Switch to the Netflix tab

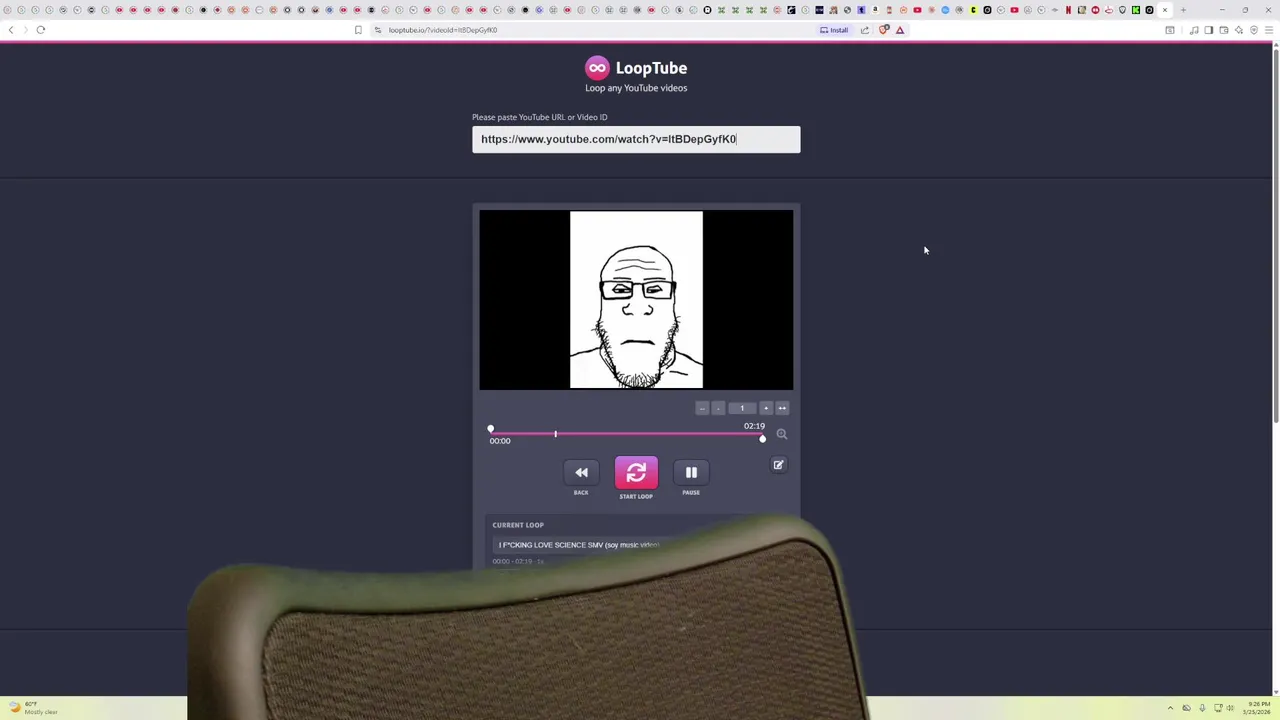tap(1068, 10)
